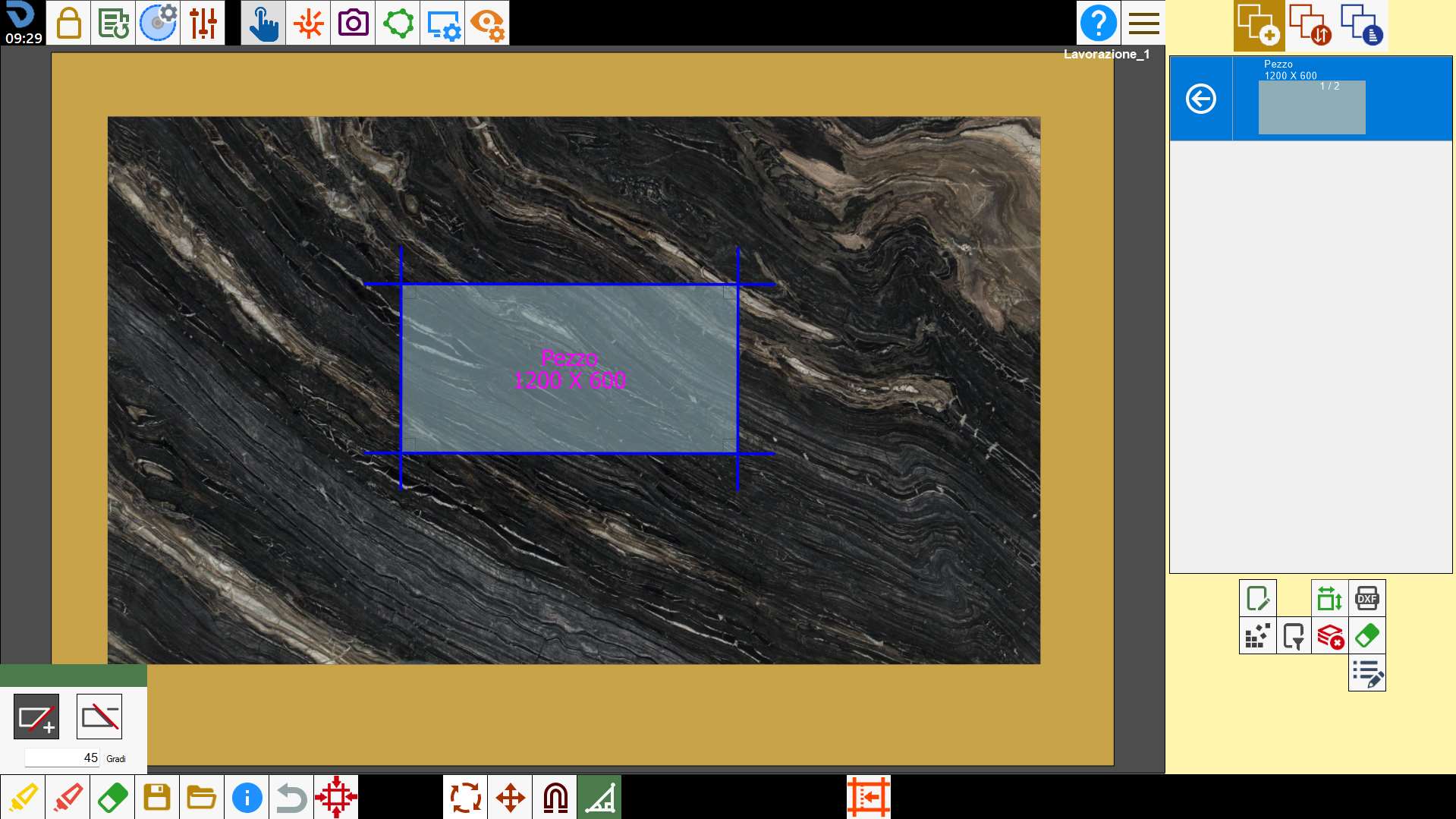Screen dimensions: 1456x819
Task: Click the green resize piece icon
Action: coord(1329,598)
